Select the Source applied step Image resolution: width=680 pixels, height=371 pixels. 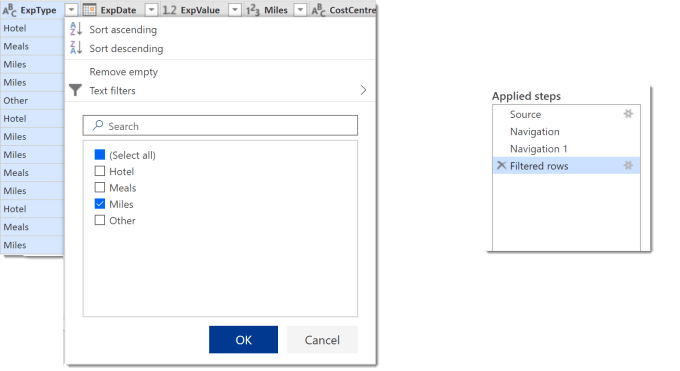(566, 115)
